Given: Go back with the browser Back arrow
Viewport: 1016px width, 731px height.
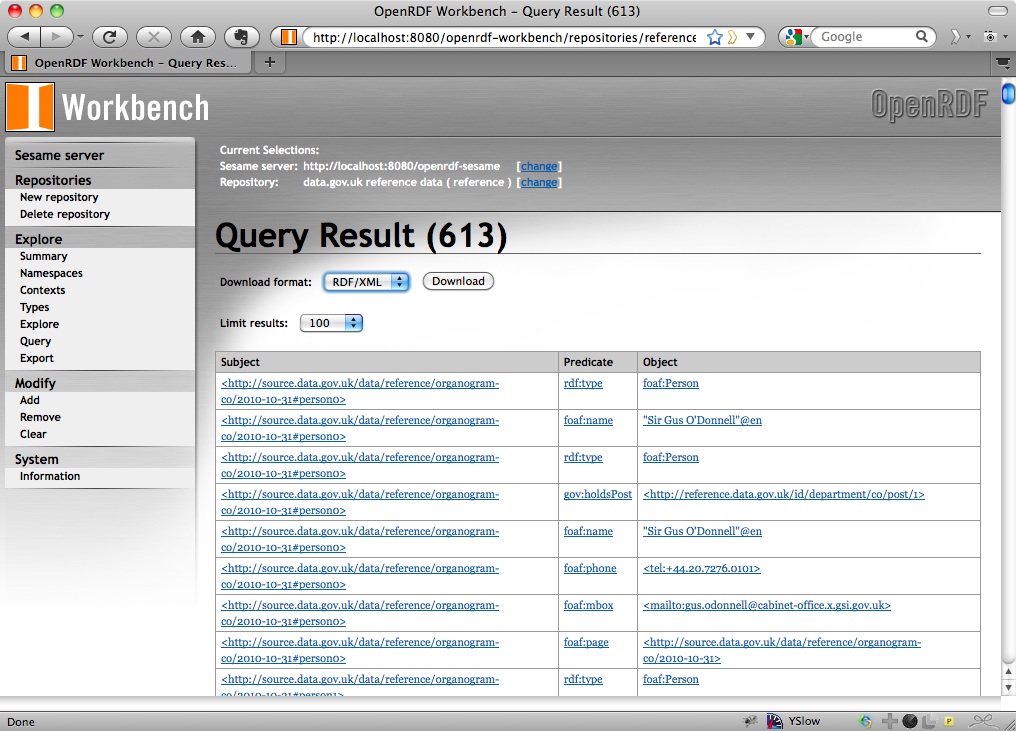Looking at the screenshot, I should pyautogui.click(x=25, y=37).
